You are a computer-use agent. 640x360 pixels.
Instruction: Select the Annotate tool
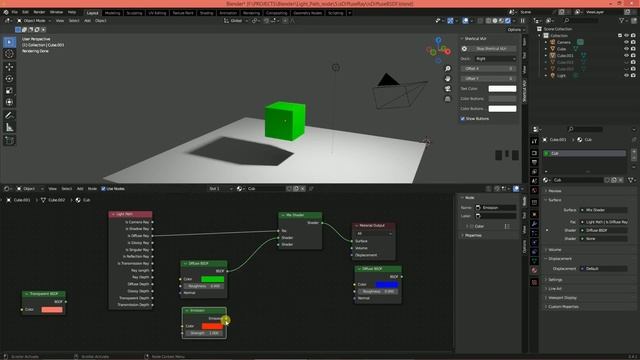(x=9, y=116)
